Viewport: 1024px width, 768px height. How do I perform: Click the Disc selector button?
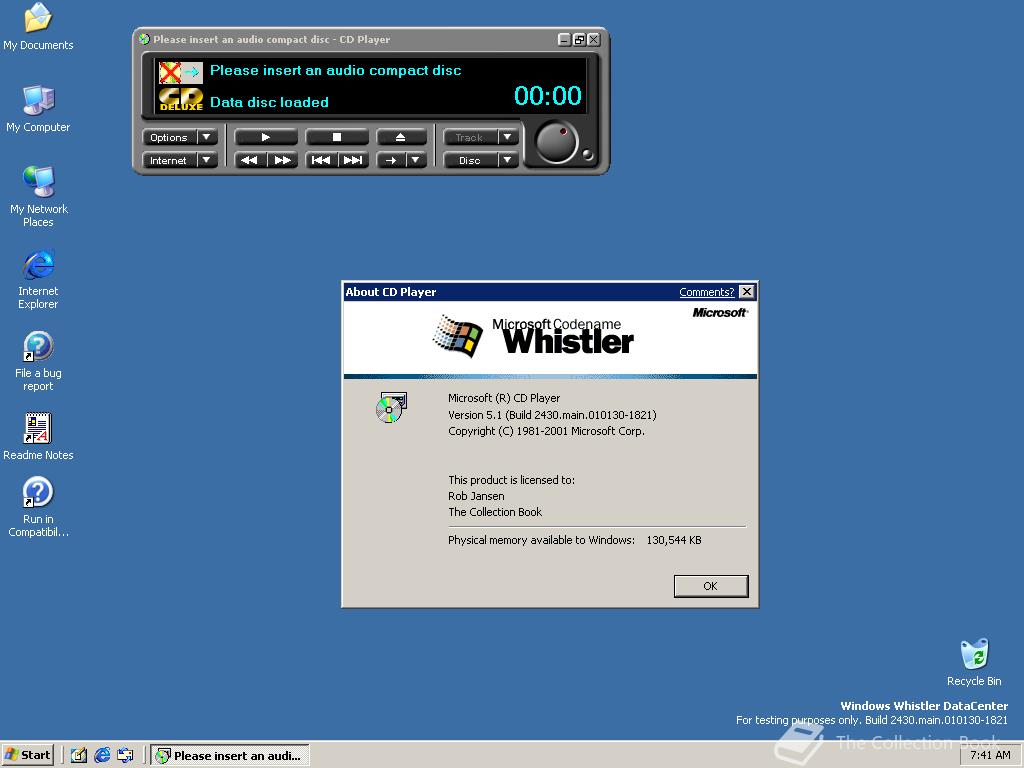(x=470, y=160)
